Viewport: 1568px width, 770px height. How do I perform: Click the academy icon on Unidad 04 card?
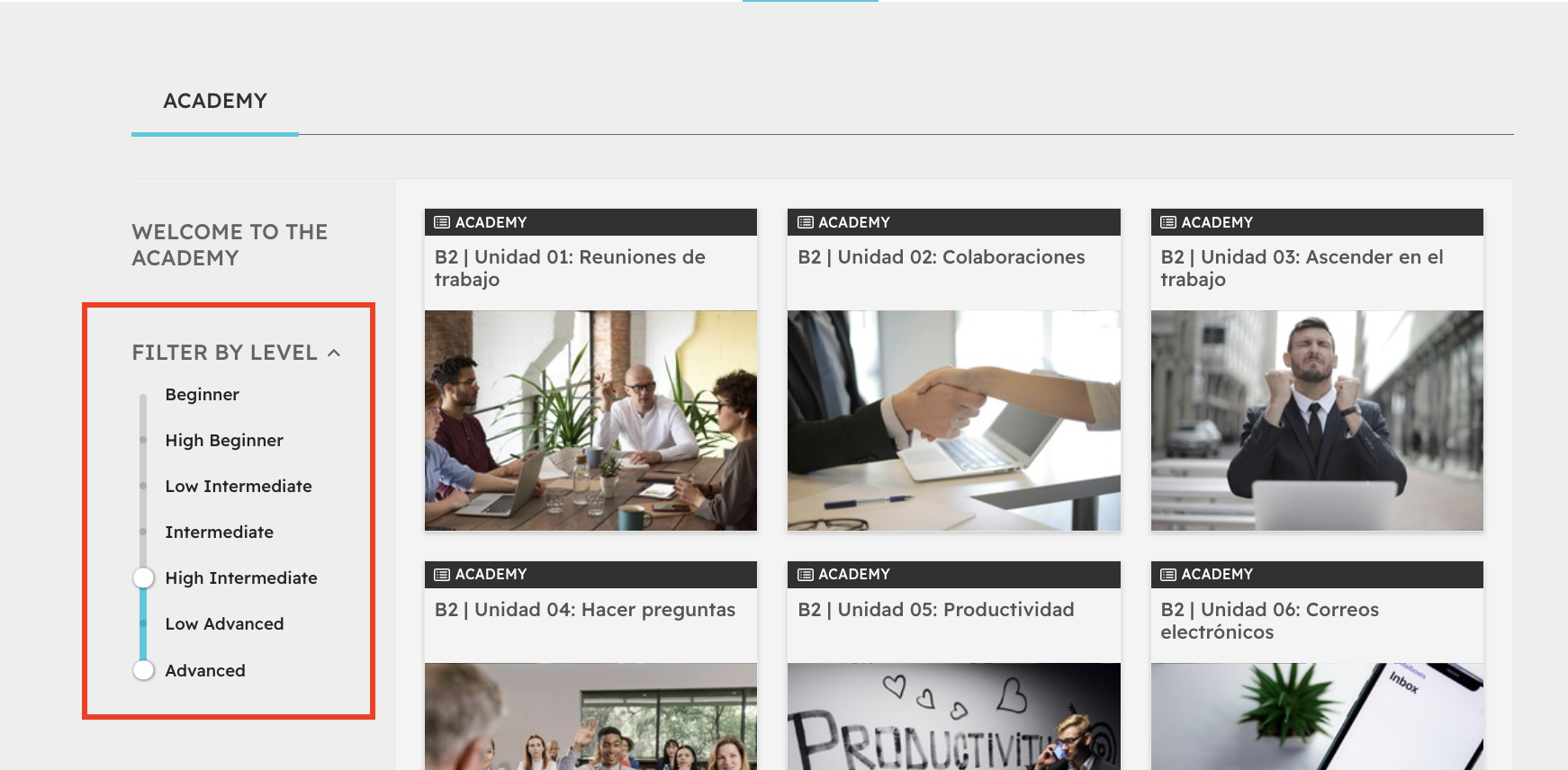(442, 575)
